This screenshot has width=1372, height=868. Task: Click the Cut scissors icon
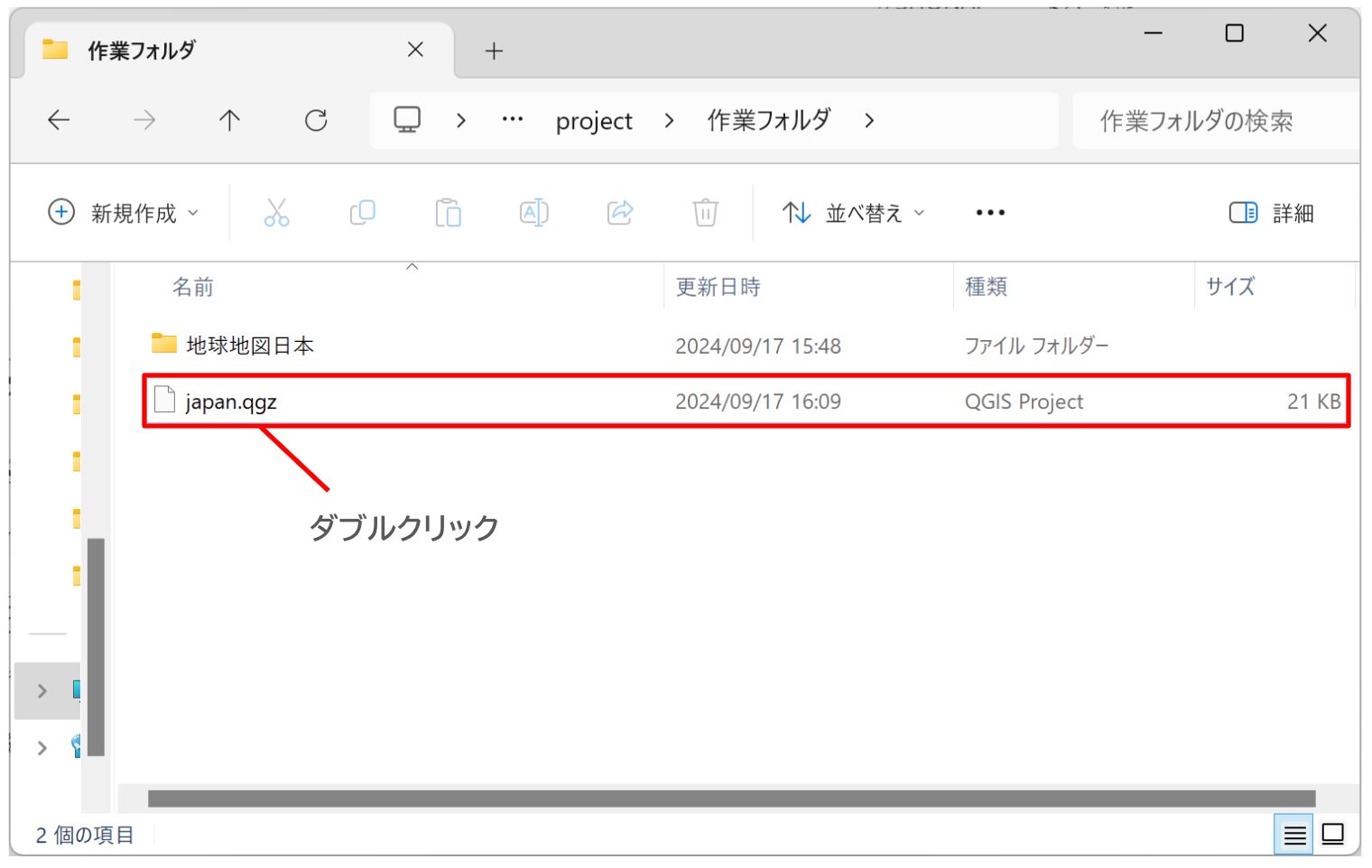[276, 213]
